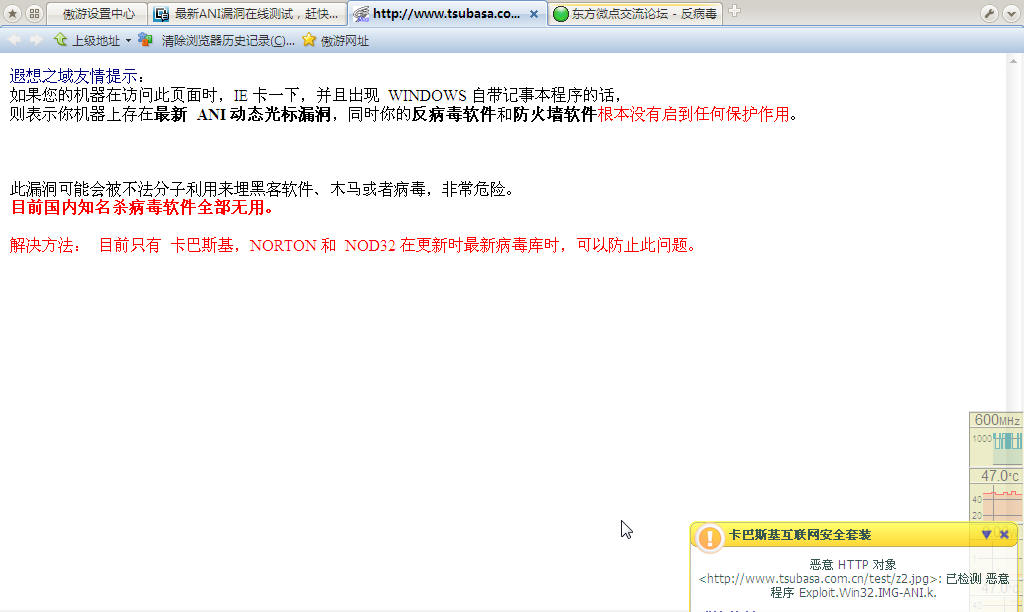
Task: Switch to the 最新ANI漏洞在线测试 tab
Action: pos(248,14)
